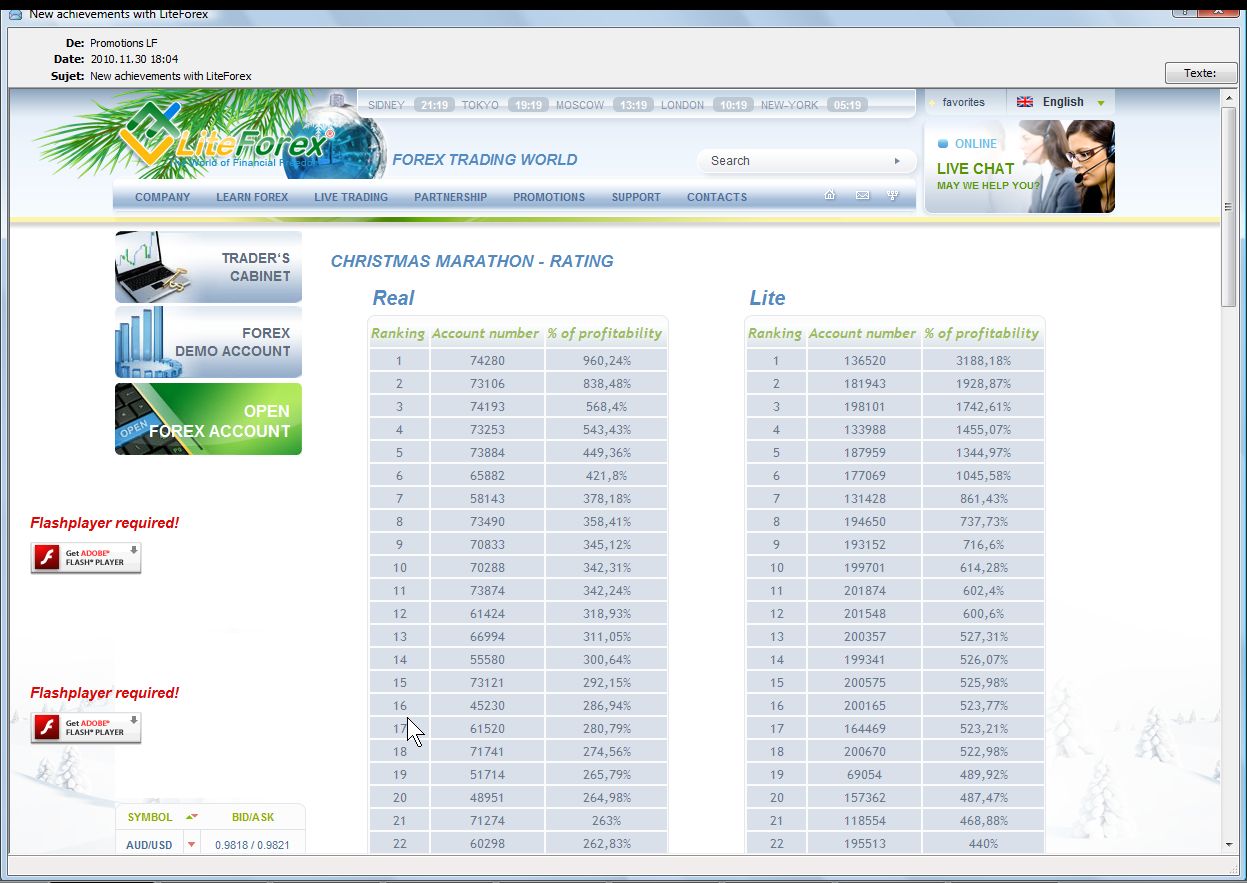Click the vertical scrollbar down arrow

pyautogui.click(x=1229, y=845)
